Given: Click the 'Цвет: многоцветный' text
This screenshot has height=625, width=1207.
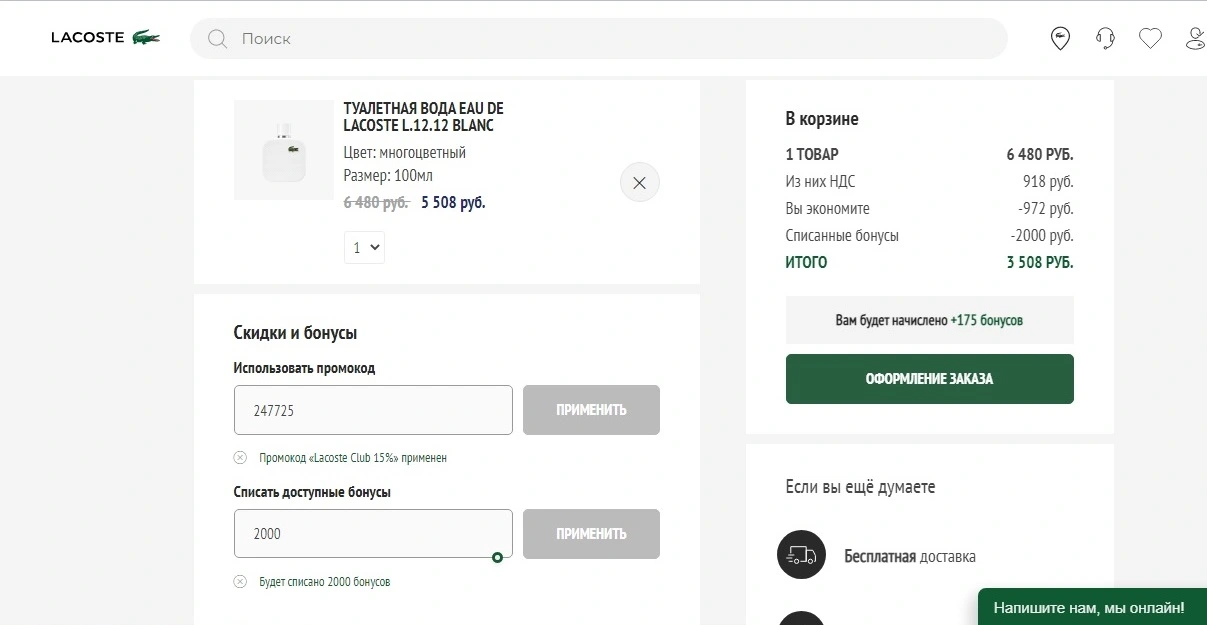Looking at the screenshot, I should pyautogui.click(x=405, y=153).
